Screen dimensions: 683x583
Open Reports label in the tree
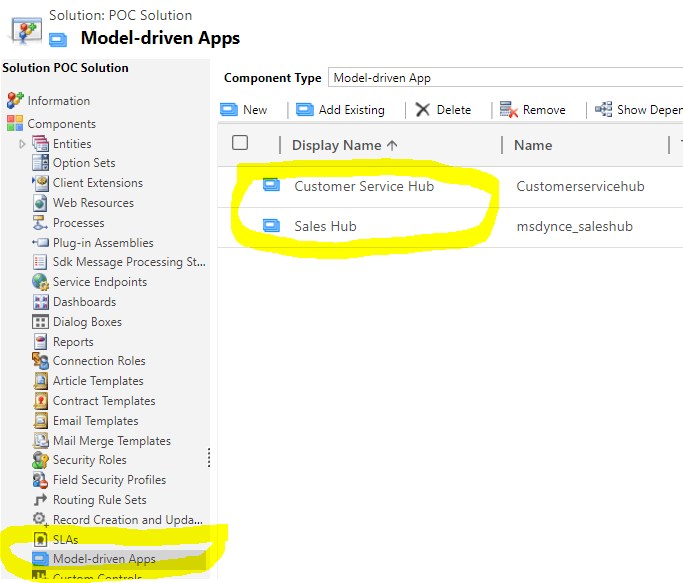(x=73, y=342)
